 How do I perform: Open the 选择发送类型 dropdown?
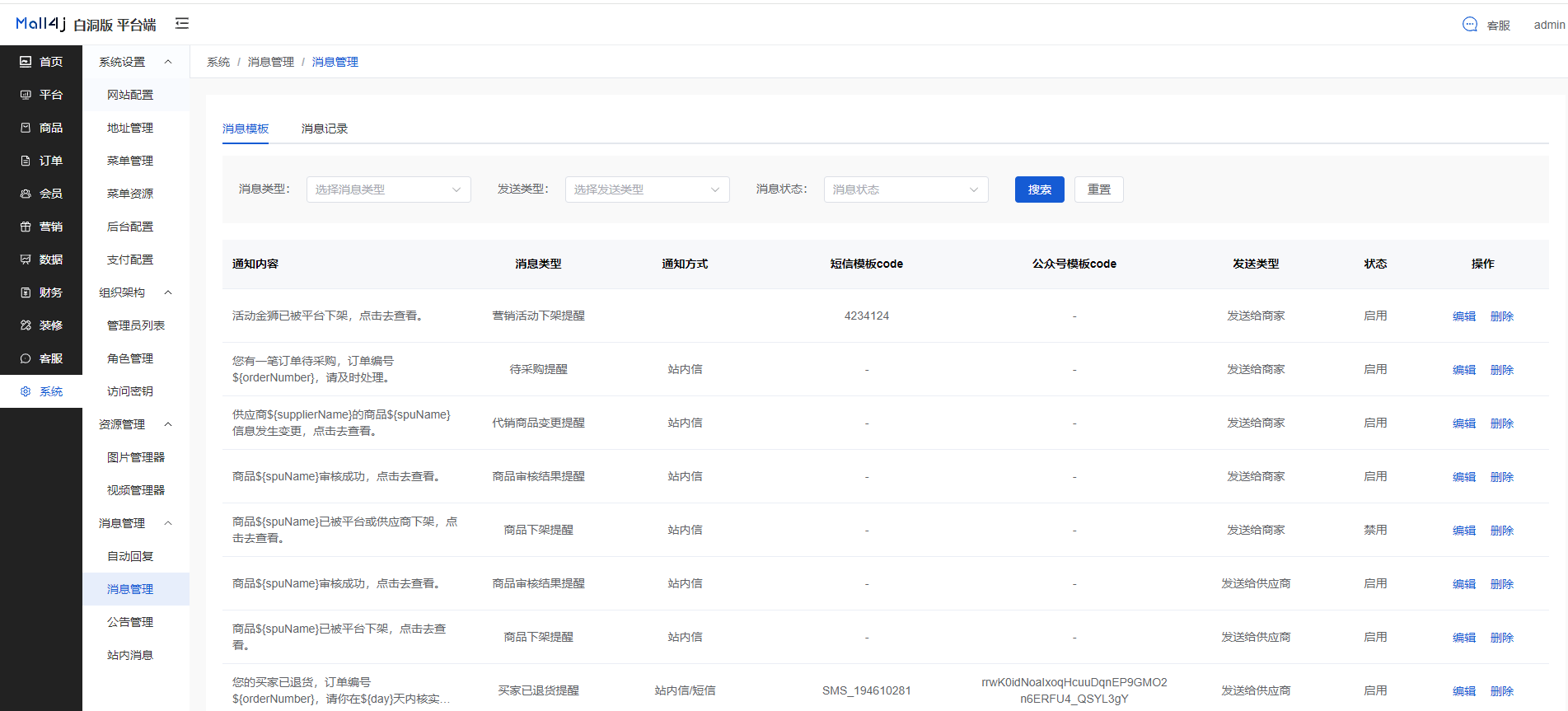(x=647, y=189)
